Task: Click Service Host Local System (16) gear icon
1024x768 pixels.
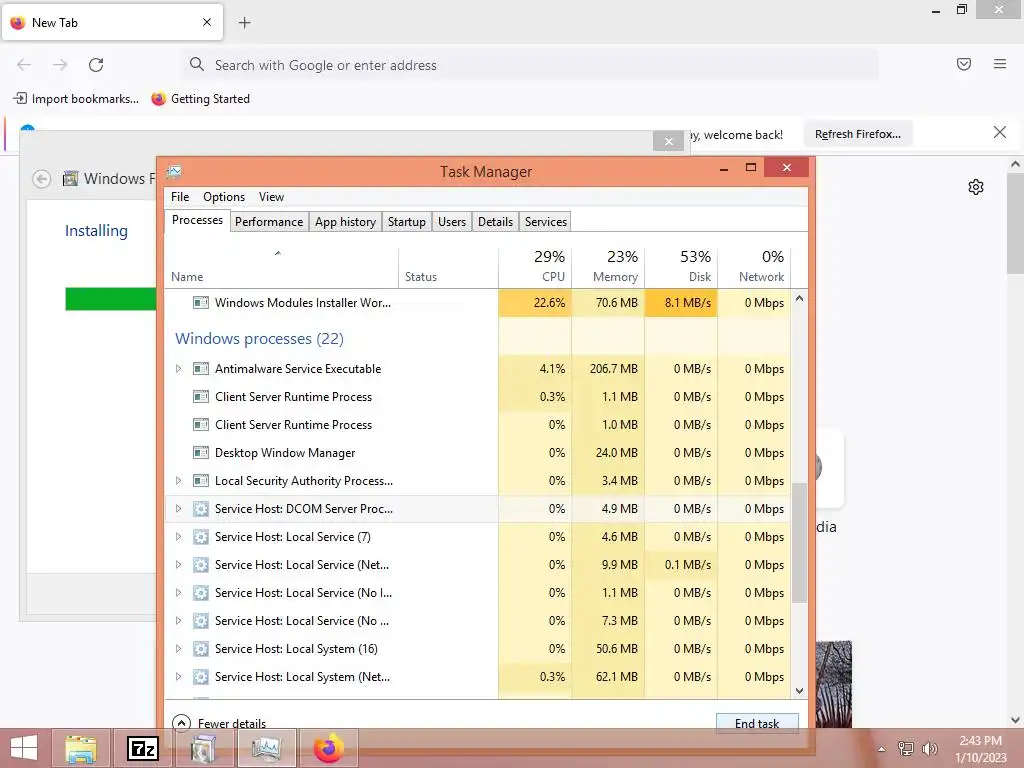Action: 201,648
